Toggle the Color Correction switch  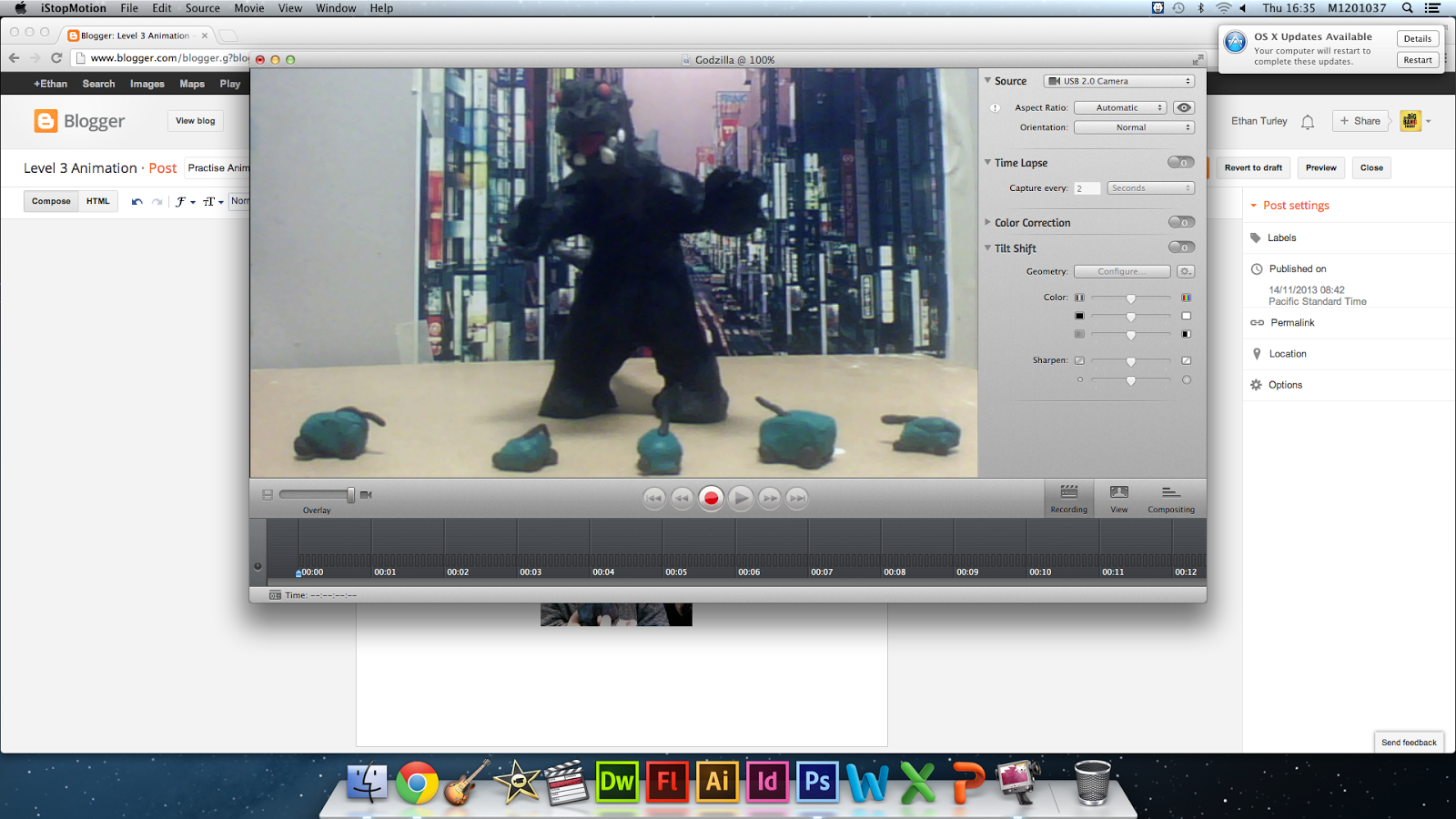[x=1181, y=222]
